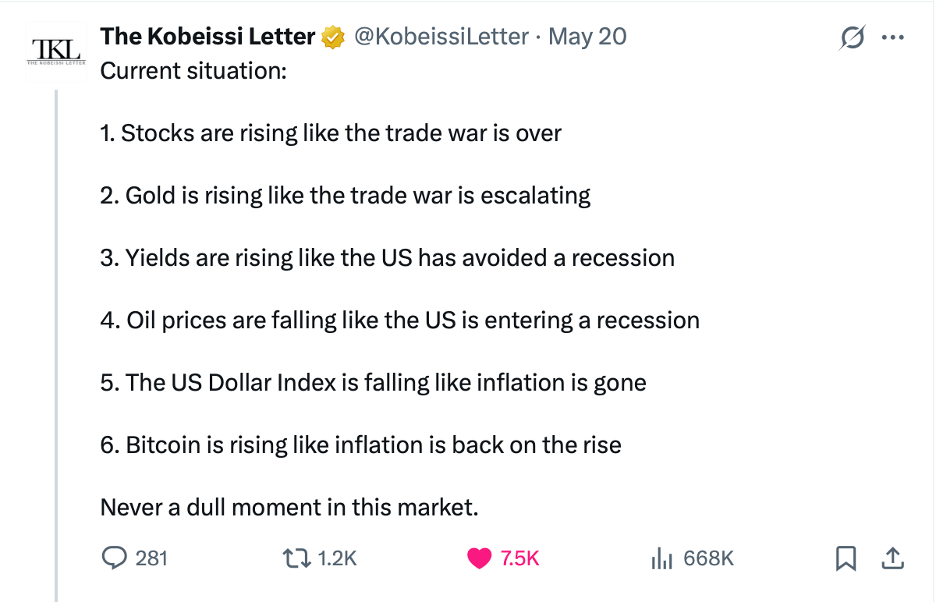Click the repost arrows icon

pos(299,558)
